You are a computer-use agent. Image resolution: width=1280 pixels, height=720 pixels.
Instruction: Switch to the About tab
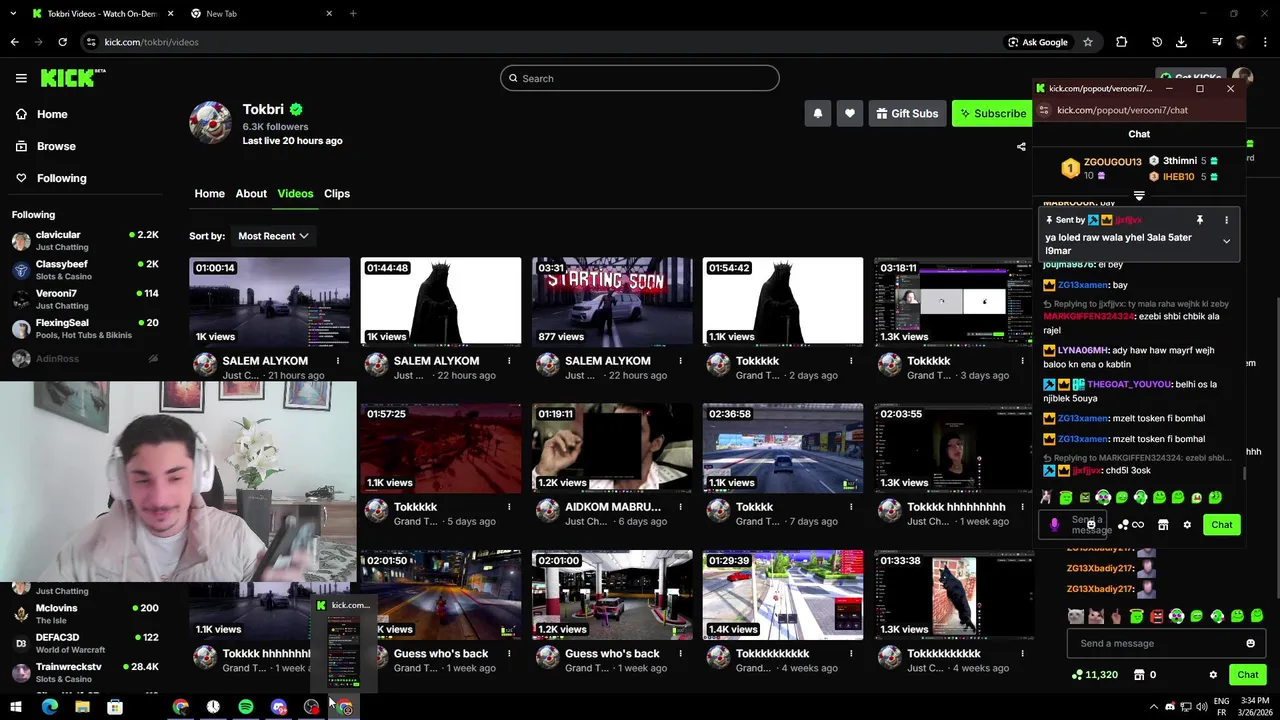(x=251, y=194)
